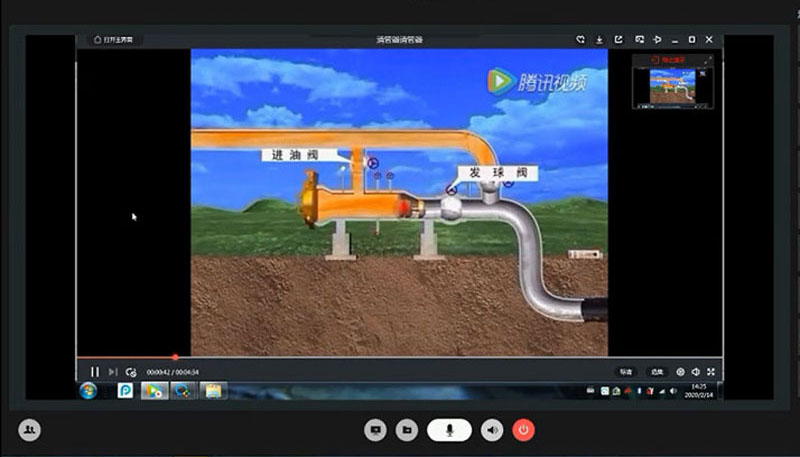Click the red power hang-up button

click(x=523, y=430)
